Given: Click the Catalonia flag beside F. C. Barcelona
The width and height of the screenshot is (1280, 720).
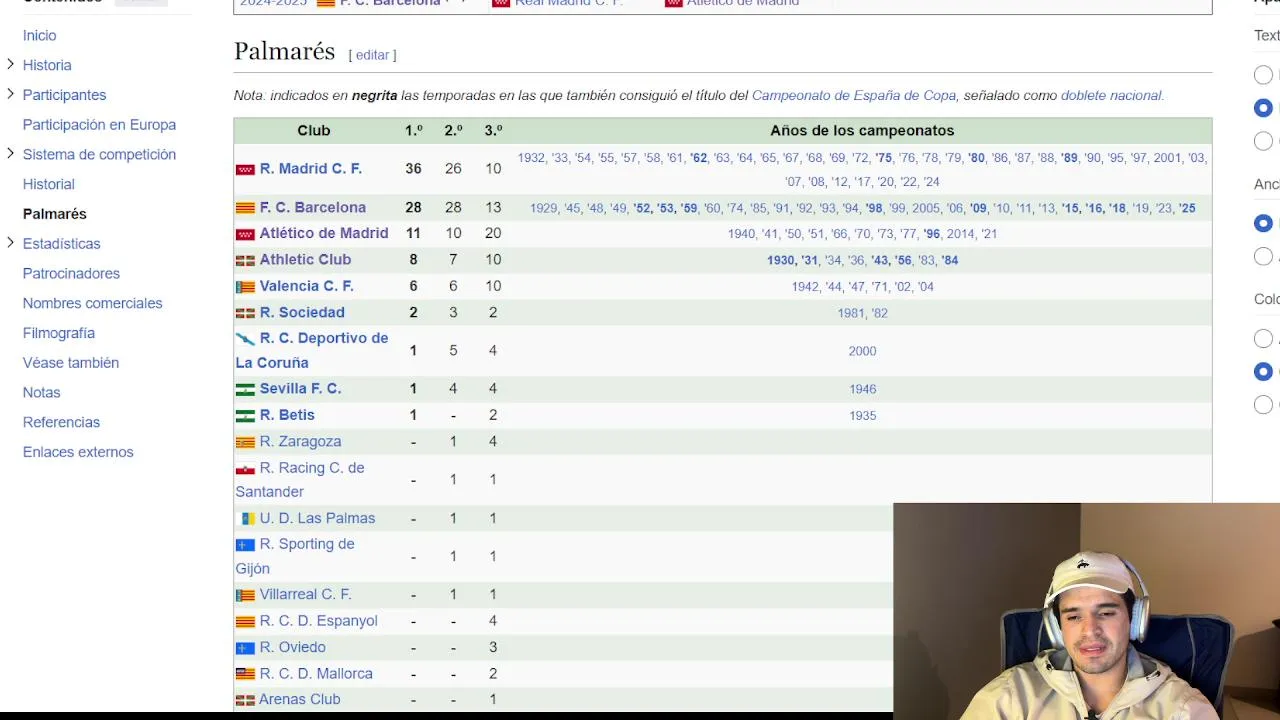Looking at the screenshot, I should [245, 208].
